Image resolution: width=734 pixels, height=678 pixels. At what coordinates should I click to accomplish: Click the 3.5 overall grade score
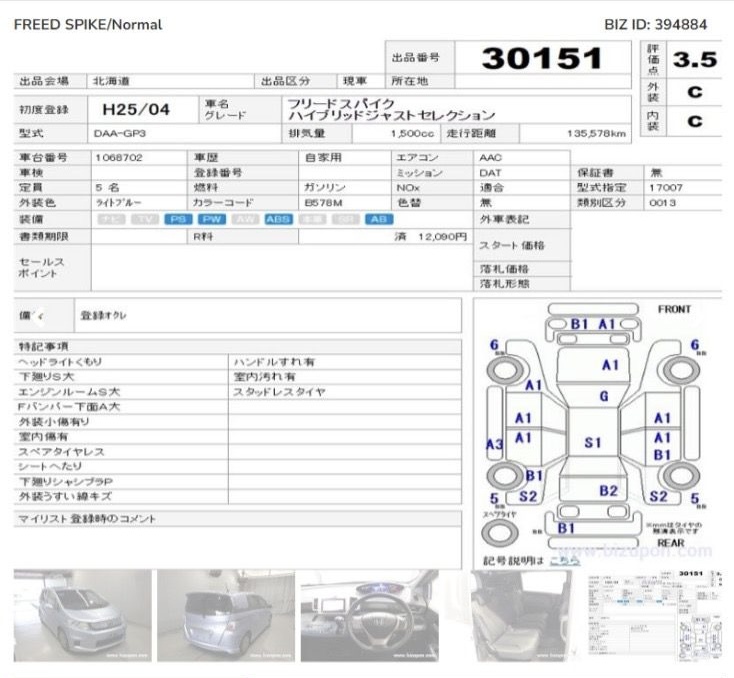point(695,59)
